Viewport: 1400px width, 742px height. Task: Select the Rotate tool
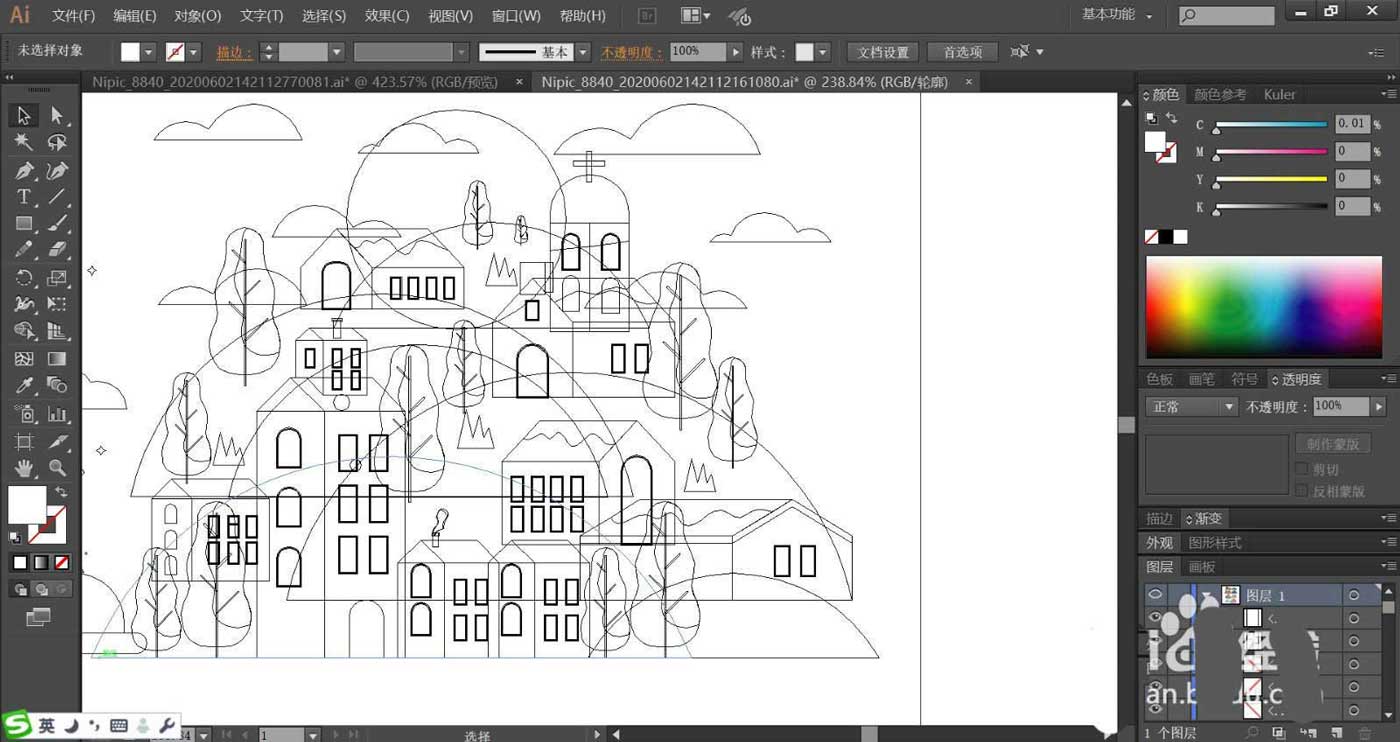(24, 278)
